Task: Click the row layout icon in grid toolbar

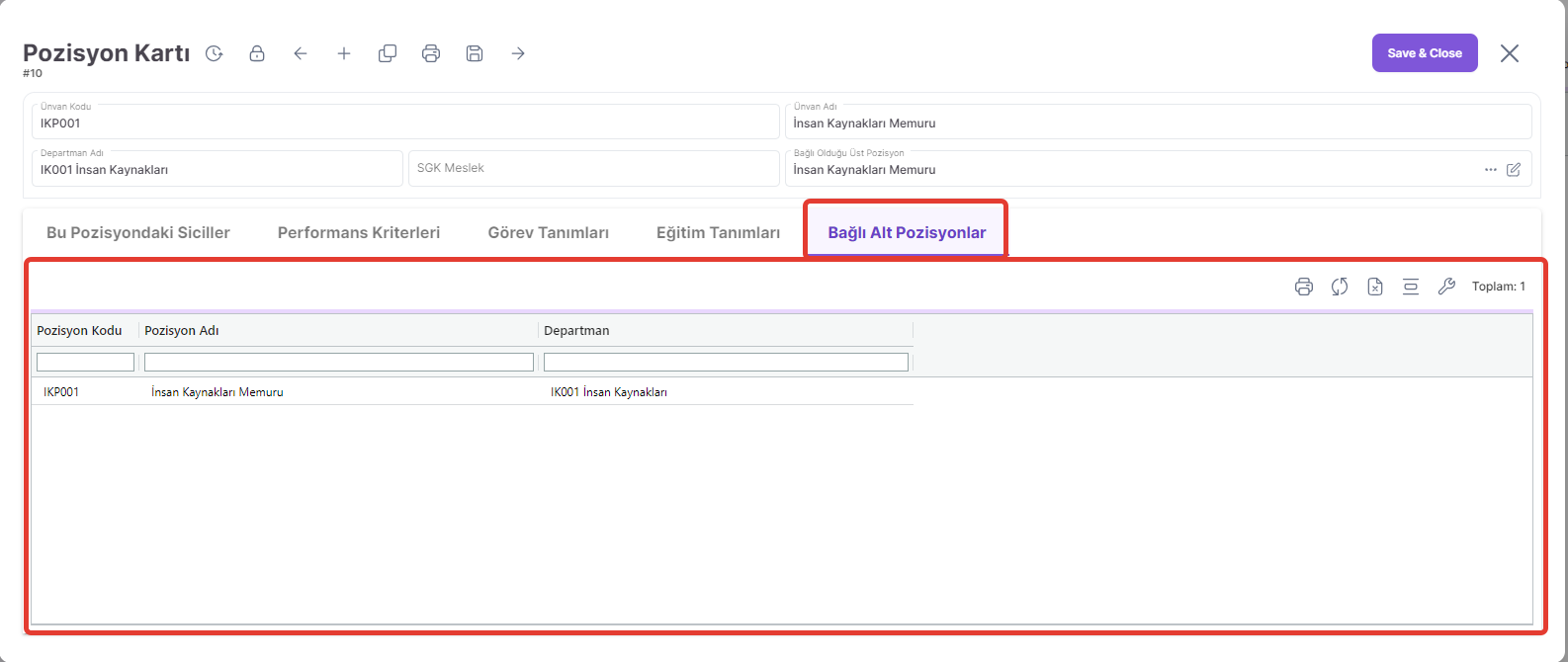Action: pos(1411,287)
